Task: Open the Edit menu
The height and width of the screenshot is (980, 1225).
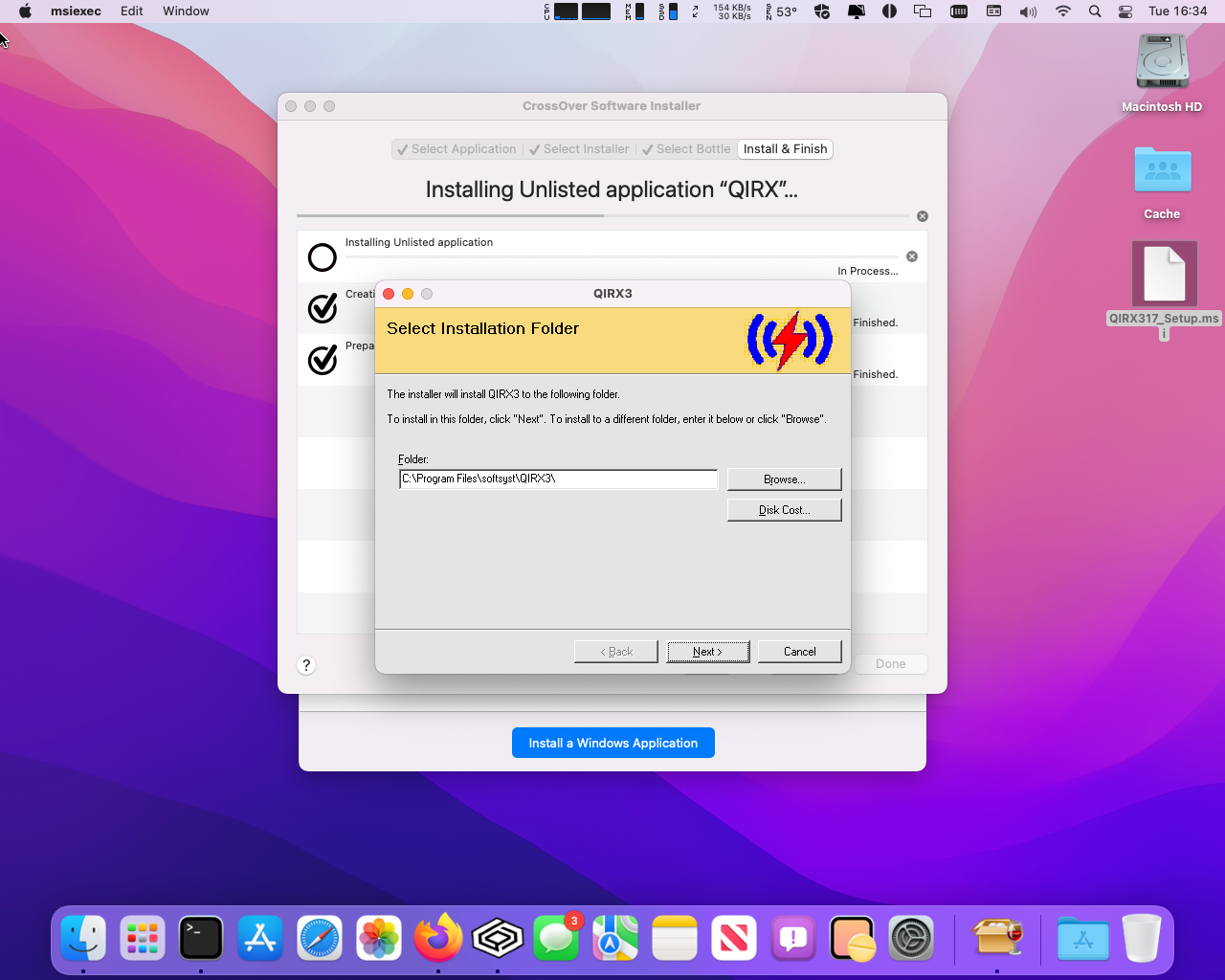Action: pyautogui.click(x=132, y=11)
